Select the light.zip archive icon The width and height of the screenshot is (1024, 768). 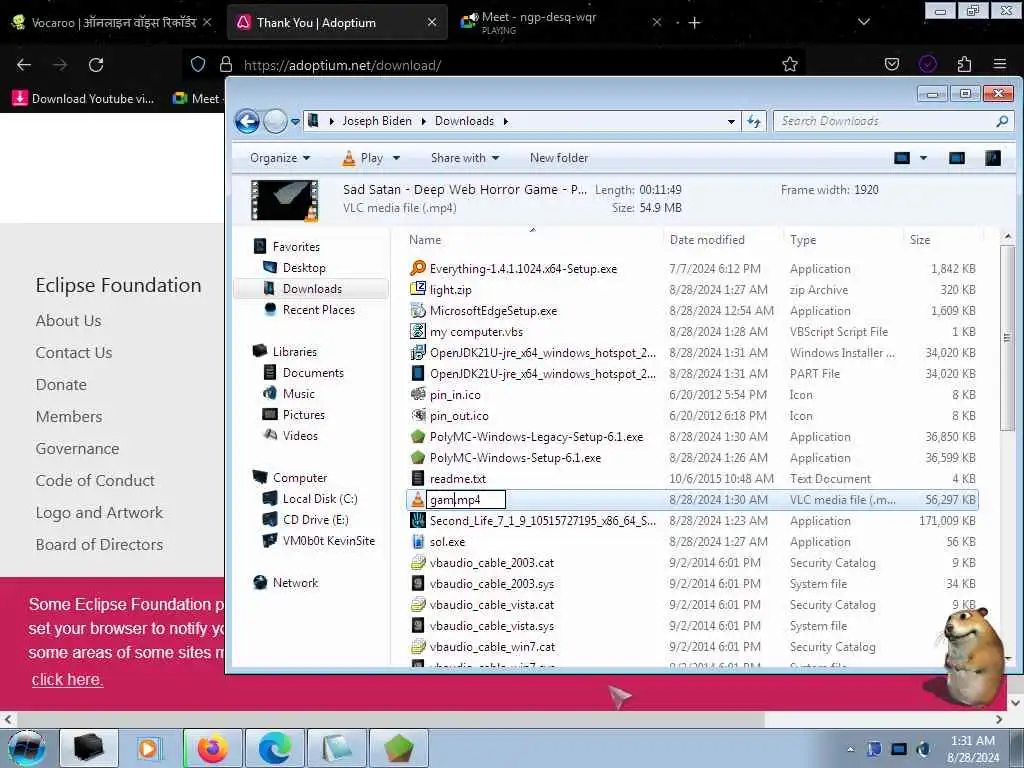[x=418, y=289]
